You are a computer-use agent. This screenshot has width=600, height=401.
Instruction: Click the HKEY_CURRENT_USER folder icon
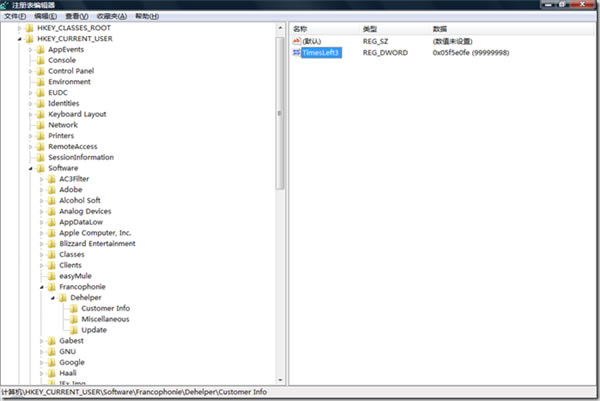coord(29,39)
